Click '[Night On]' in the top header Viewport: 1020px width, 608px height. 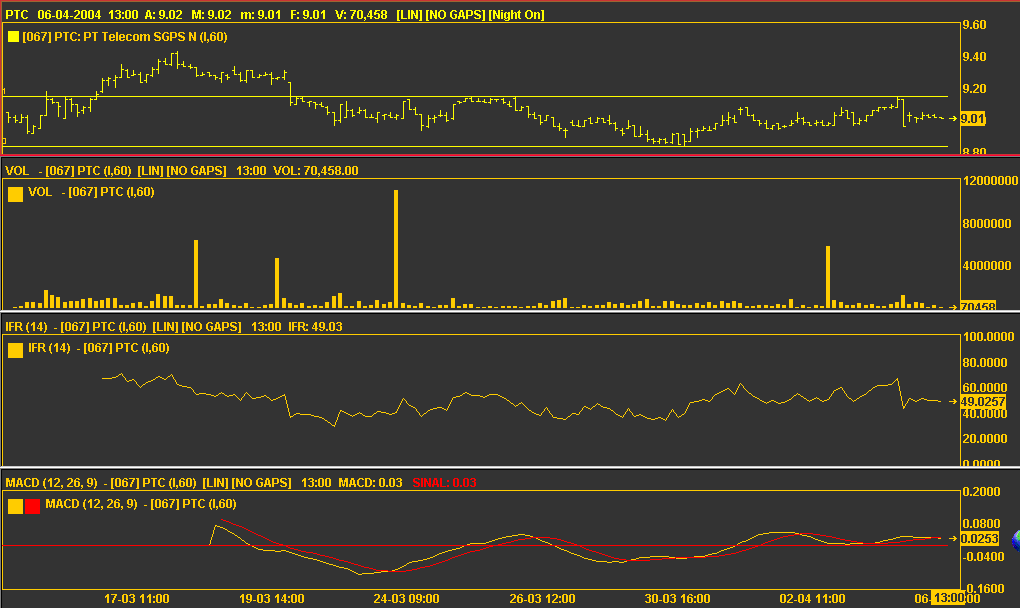click(x=516, y=14)
